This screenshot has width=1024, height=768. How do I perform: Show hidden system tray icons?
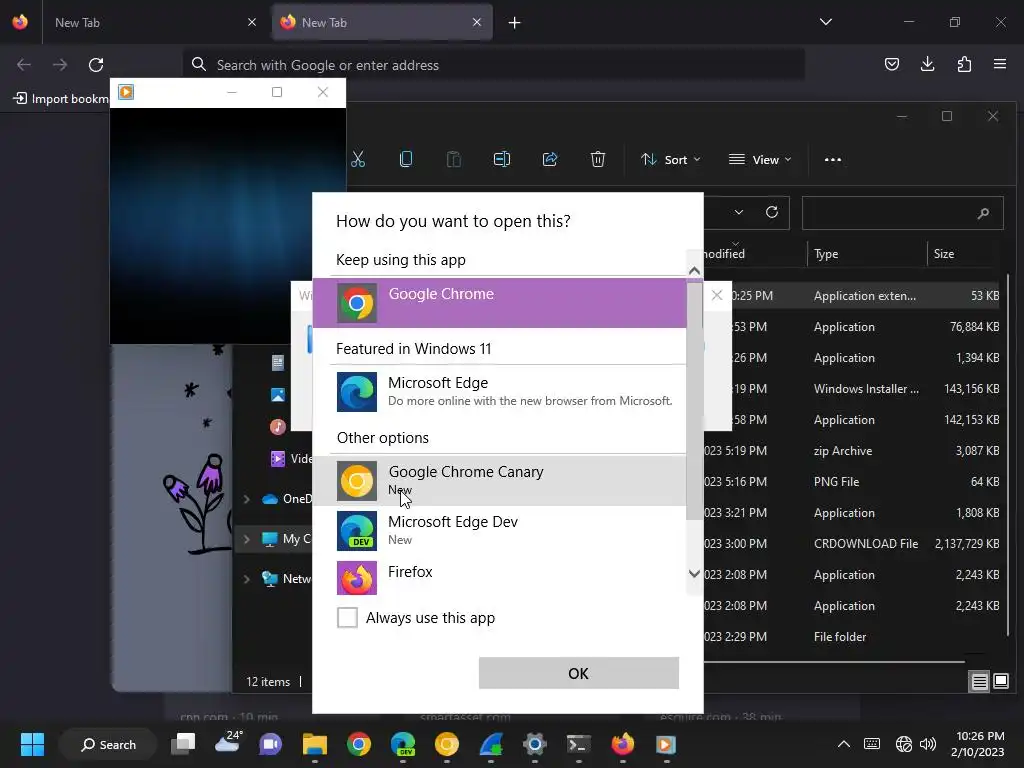(844, 744)
